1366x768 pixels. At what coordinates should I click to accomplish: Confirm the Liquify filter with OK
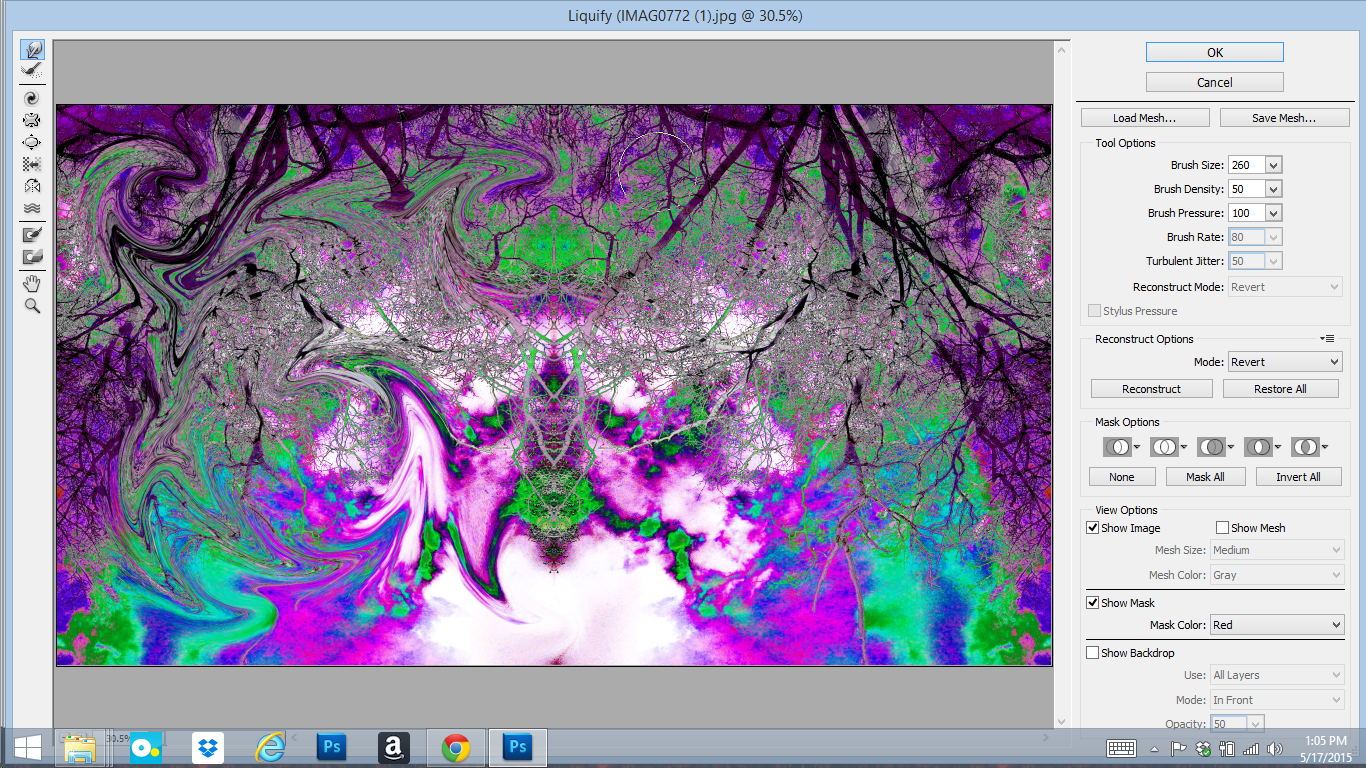[x=1214, y=53]
